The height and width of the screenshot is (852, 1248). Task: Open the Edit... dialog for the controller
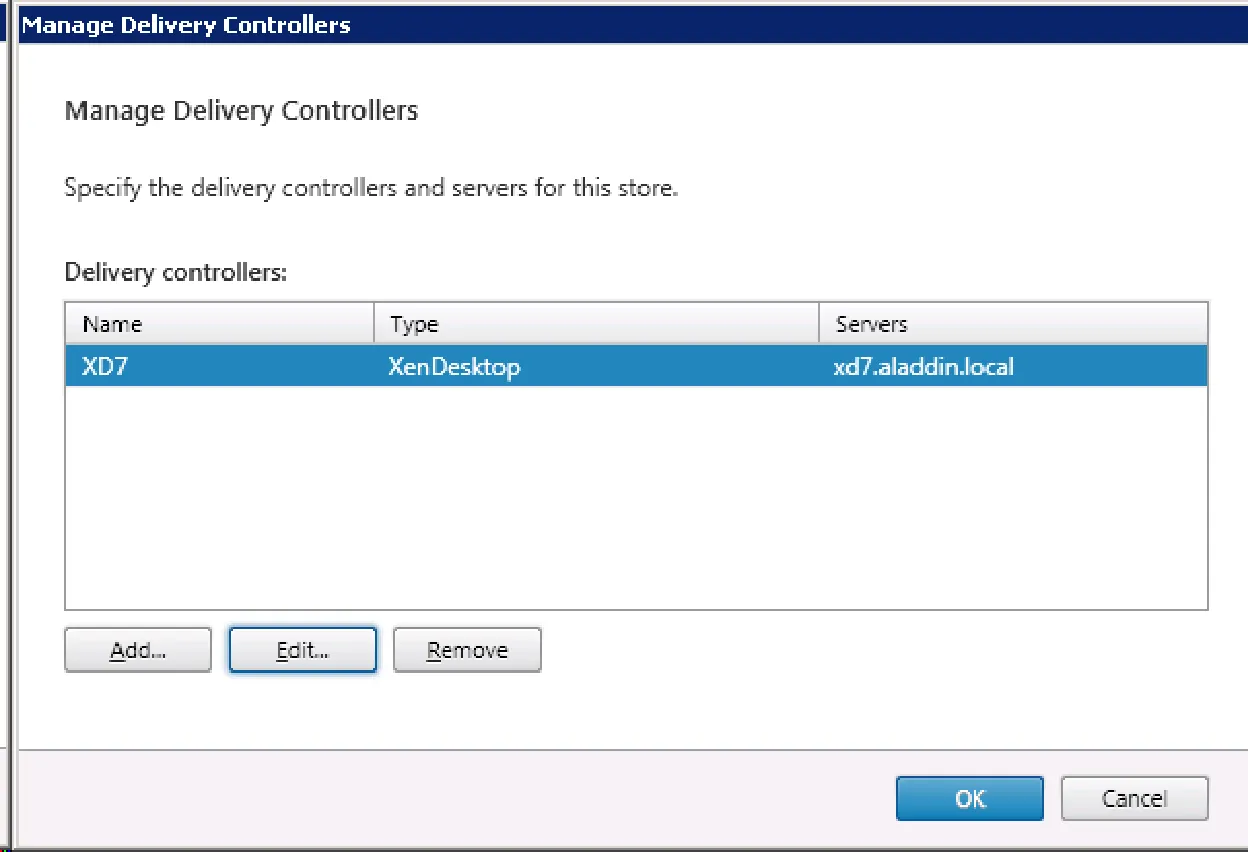pos(303,650)
